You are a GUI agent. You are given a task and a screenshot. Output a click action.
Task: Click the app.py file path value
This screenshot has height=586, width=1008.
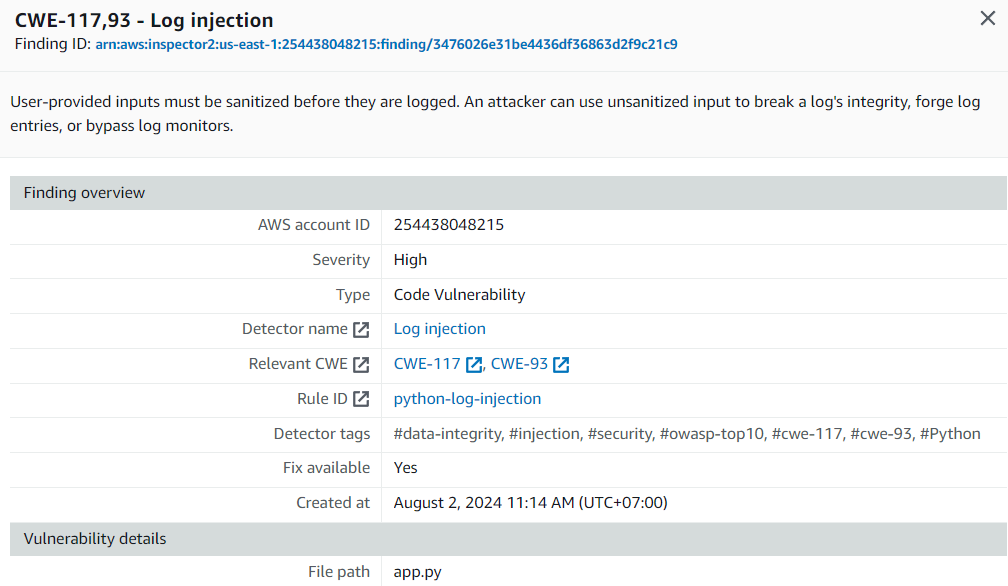(x=417, y=572)
